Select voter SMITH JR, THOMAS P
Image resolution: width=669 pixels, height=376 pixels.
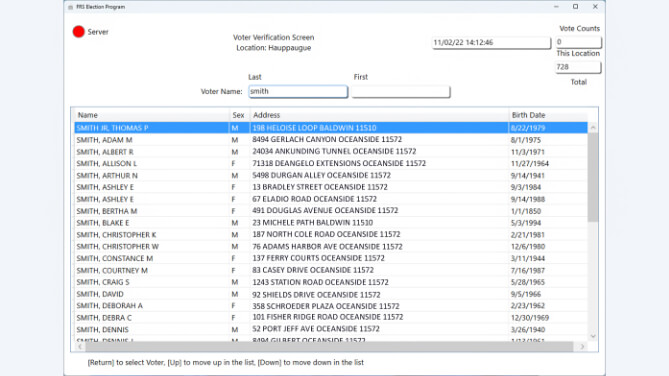[331, 128]
